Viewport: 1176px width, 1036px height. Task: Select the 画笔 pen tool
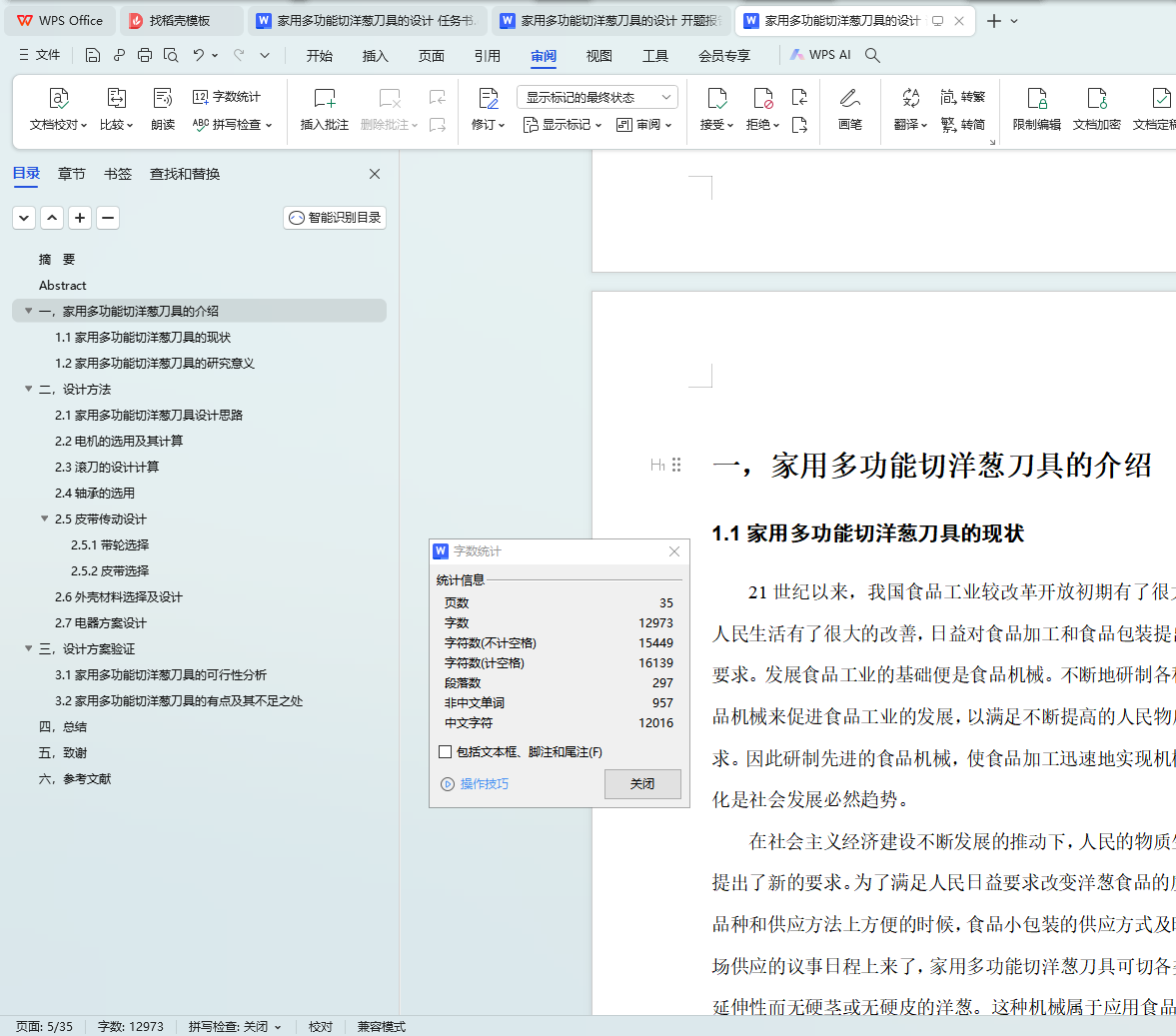(849, 110)
